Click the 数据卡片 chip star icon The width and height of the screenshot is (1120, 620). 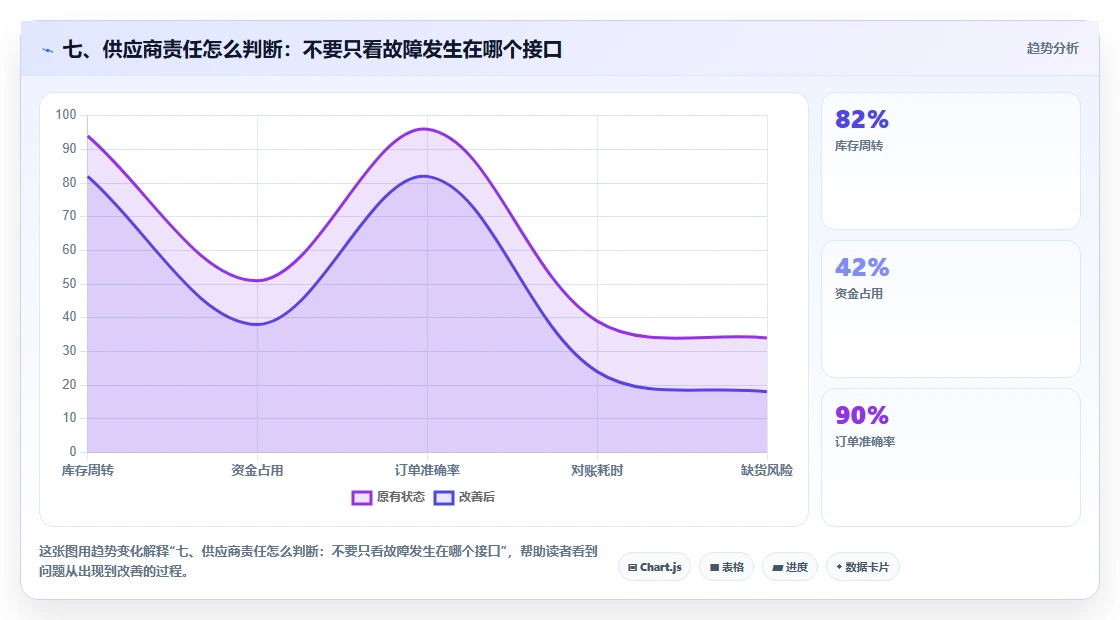[x=839, y=567]
